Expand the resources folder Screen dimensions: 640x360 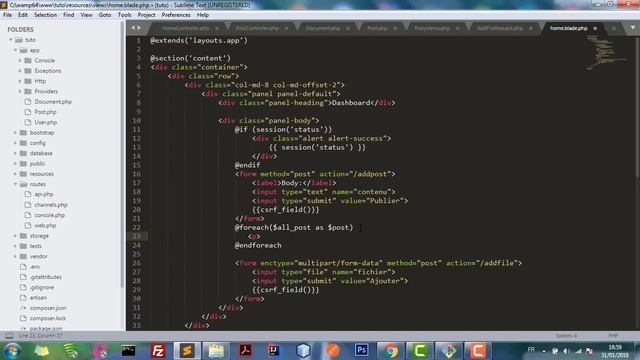coord(15,174)
